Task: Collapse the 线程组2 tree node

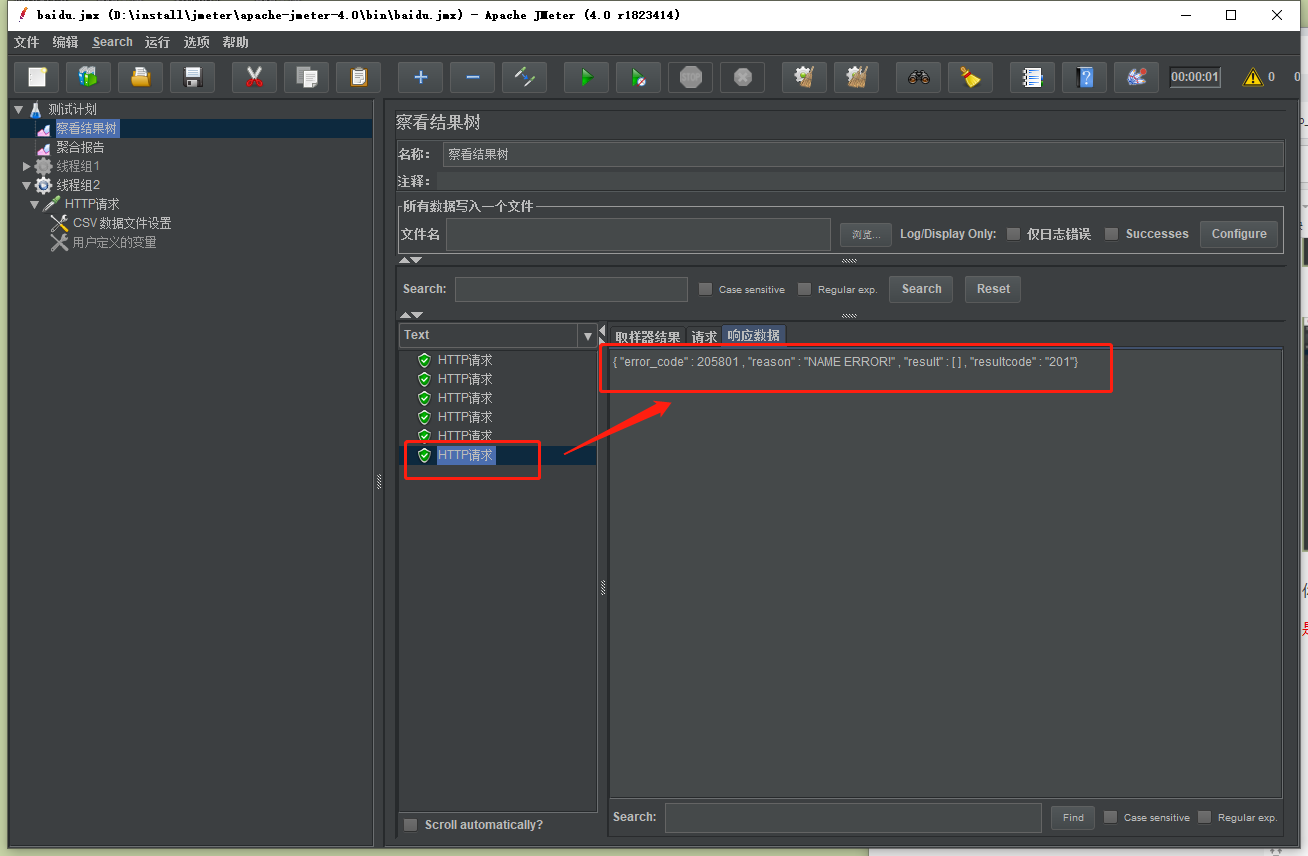Action: (27, 185)
